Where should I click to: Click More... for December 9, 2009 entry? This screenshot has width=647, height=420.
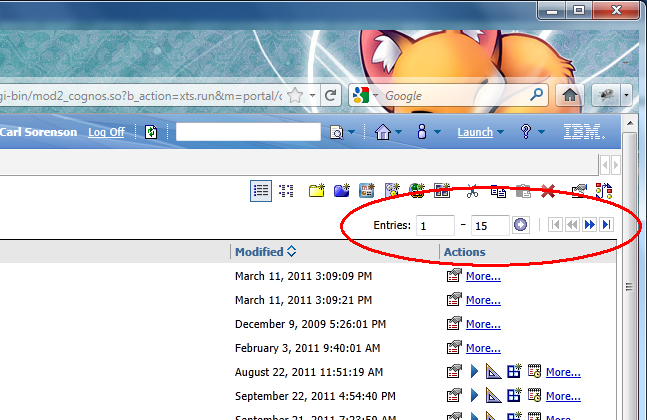(483, 324)
